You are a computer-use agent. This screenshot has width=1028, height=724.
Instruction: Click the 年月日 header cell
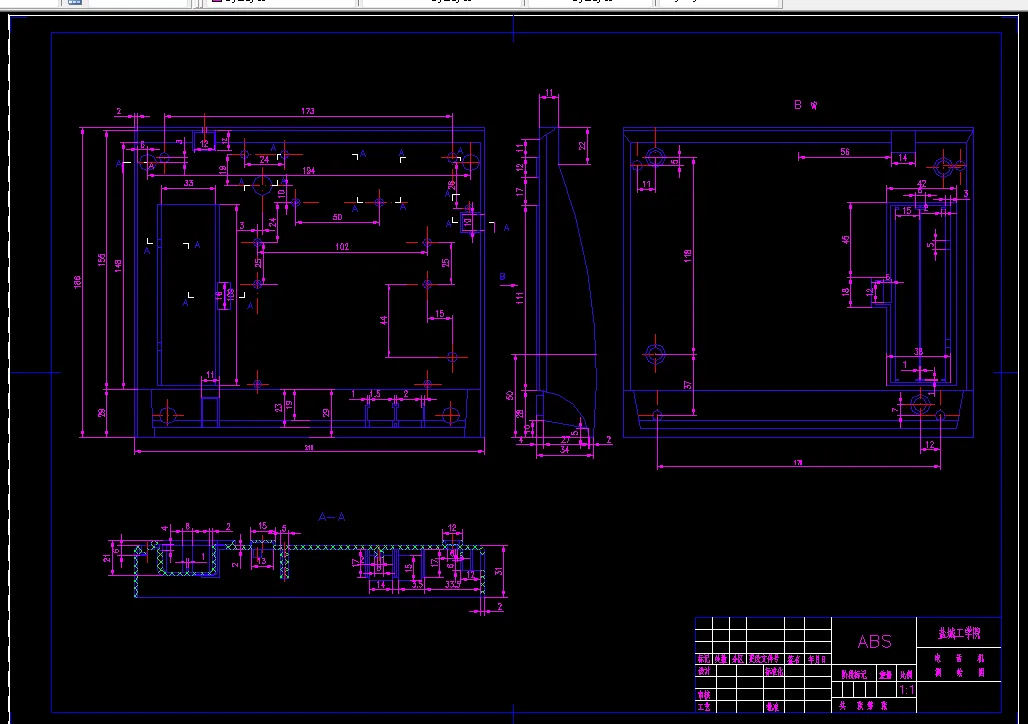click(x=817, y=659)
